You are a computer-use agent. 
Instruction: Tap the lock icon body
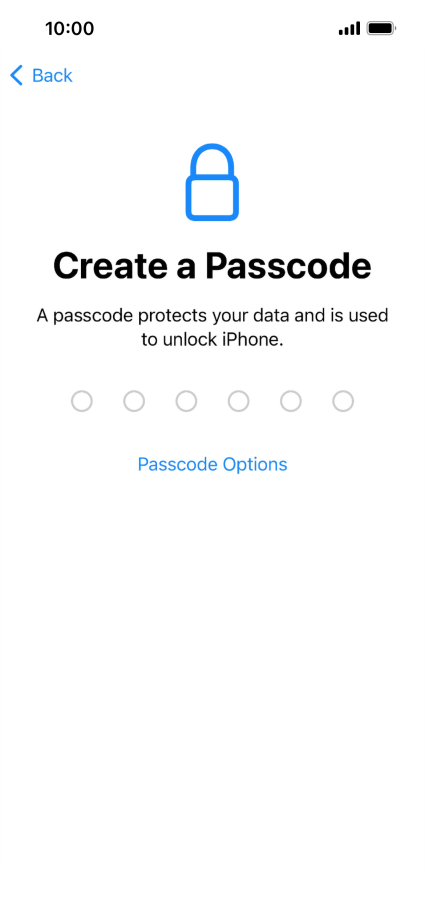tap(212, 199)
